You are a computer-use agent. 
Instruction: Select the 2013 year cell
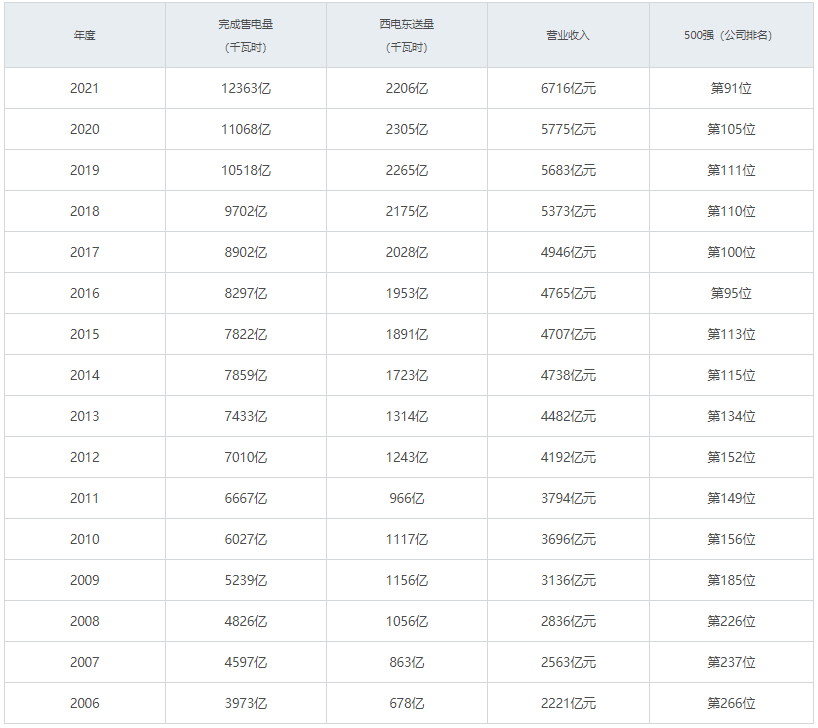pyautogui.click(x=85, y=416)
